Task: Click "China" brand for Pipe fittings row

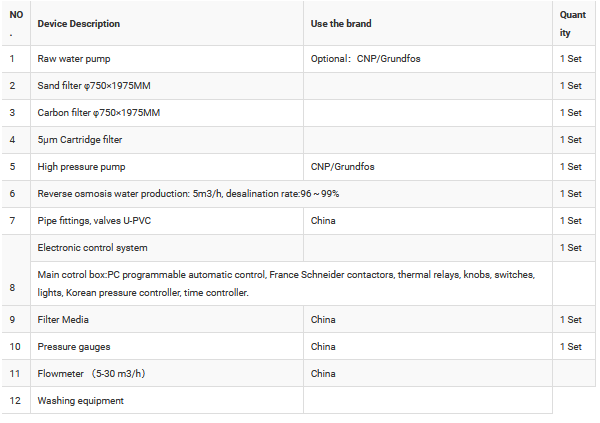Action: tap(323, 220)
